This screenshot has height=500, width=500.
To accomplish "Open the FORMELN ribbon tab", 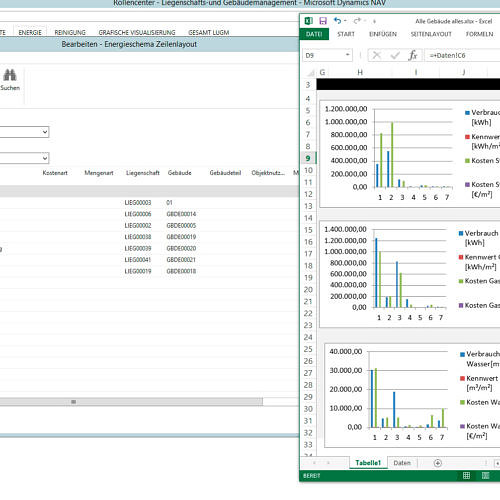I will click(x=479, y=34).
